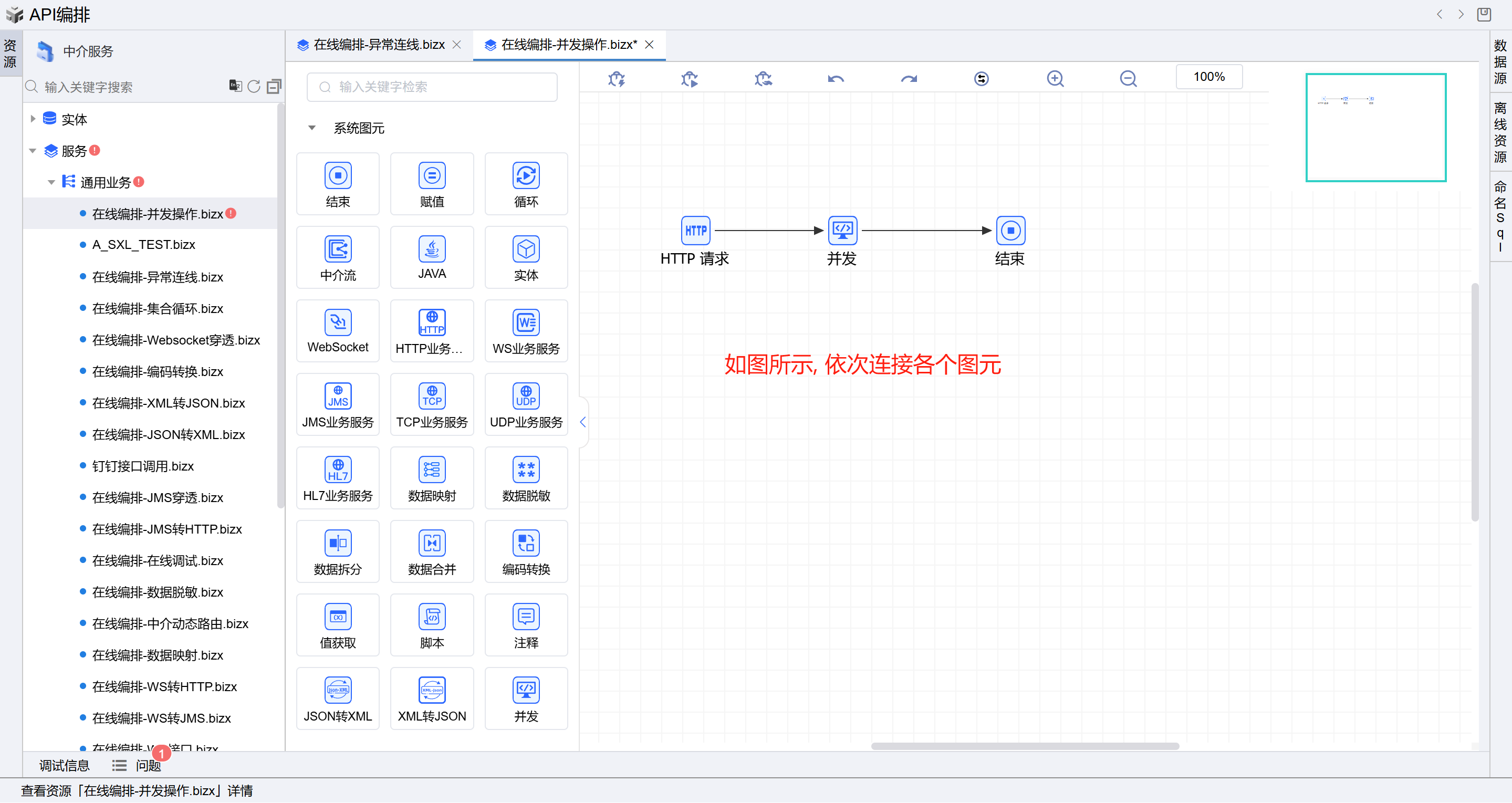Click the element keyword search field
Image resolution: width=1512 pixels, height=803 pixels.
(x=432, y=87)
